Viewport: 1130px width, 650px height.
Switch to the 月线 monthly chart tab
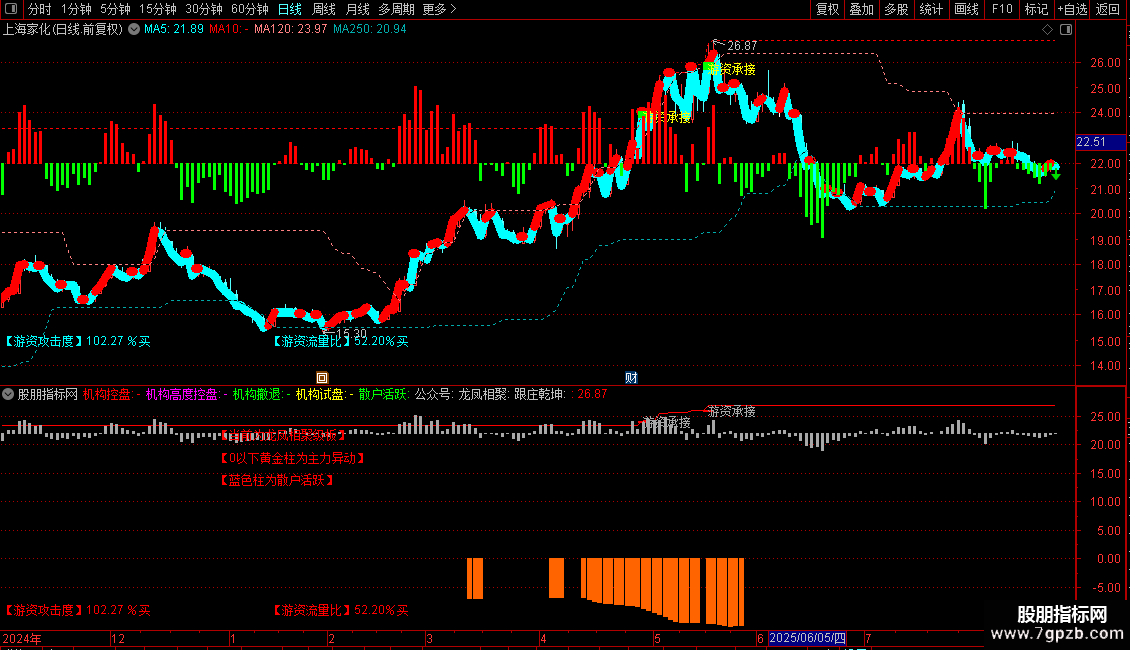pos(357,9)
